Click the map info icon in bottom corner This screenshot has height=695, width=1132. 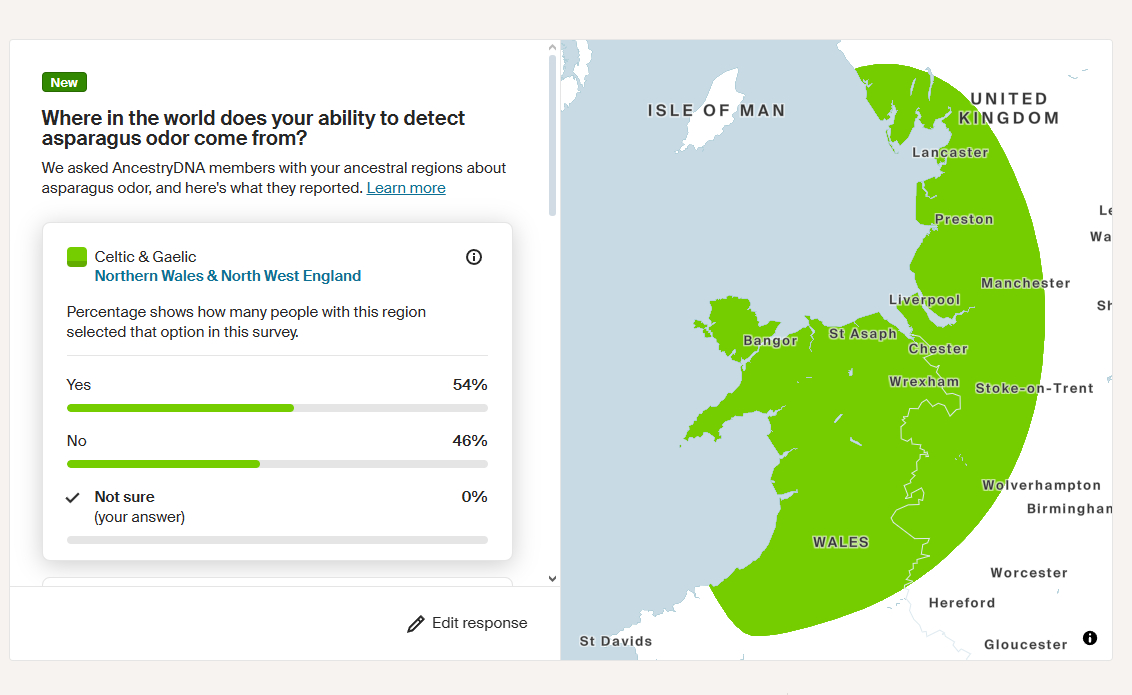[1090, 638]
